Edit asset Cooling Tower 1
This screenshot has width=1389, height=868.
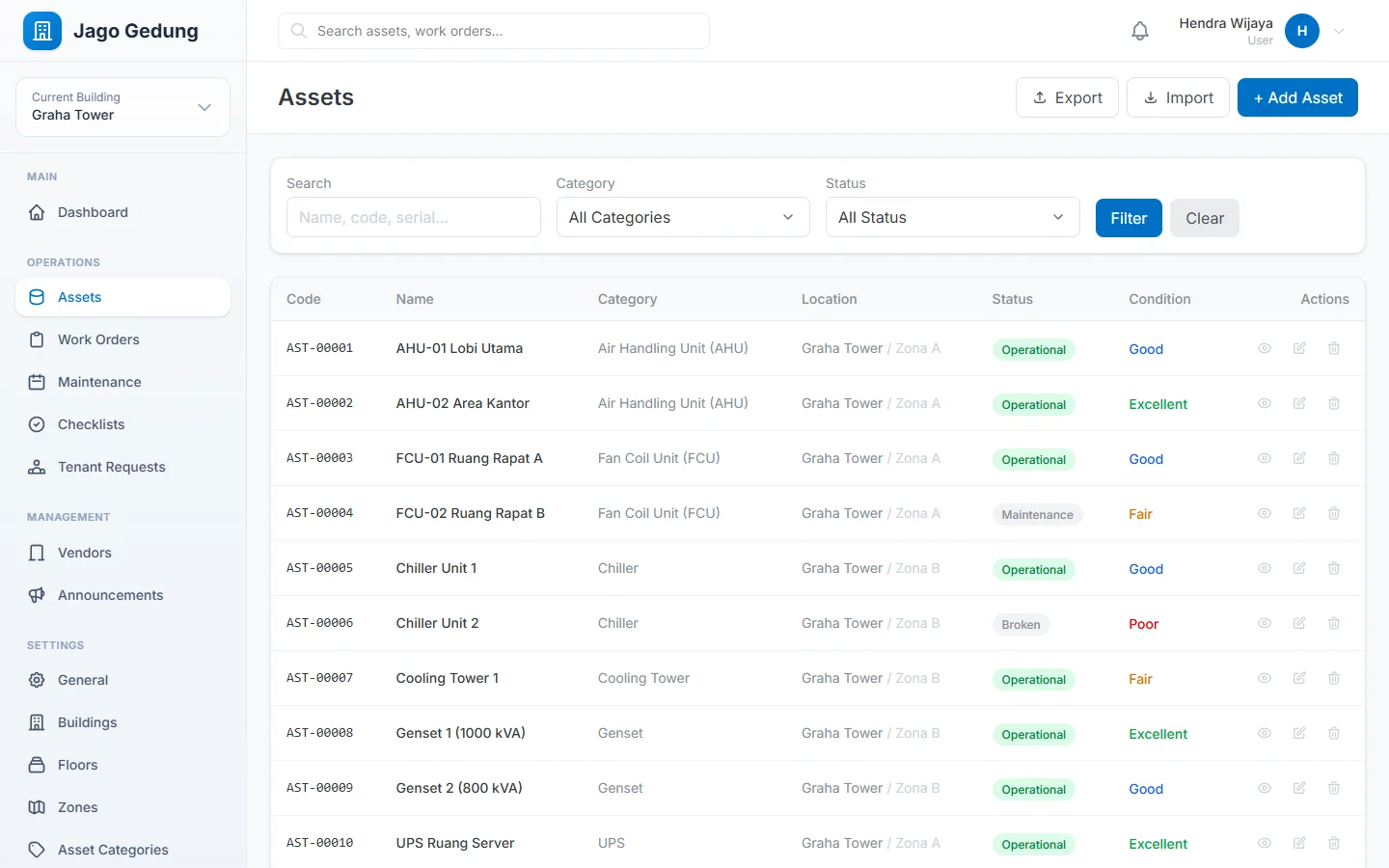click(1299, 678)
